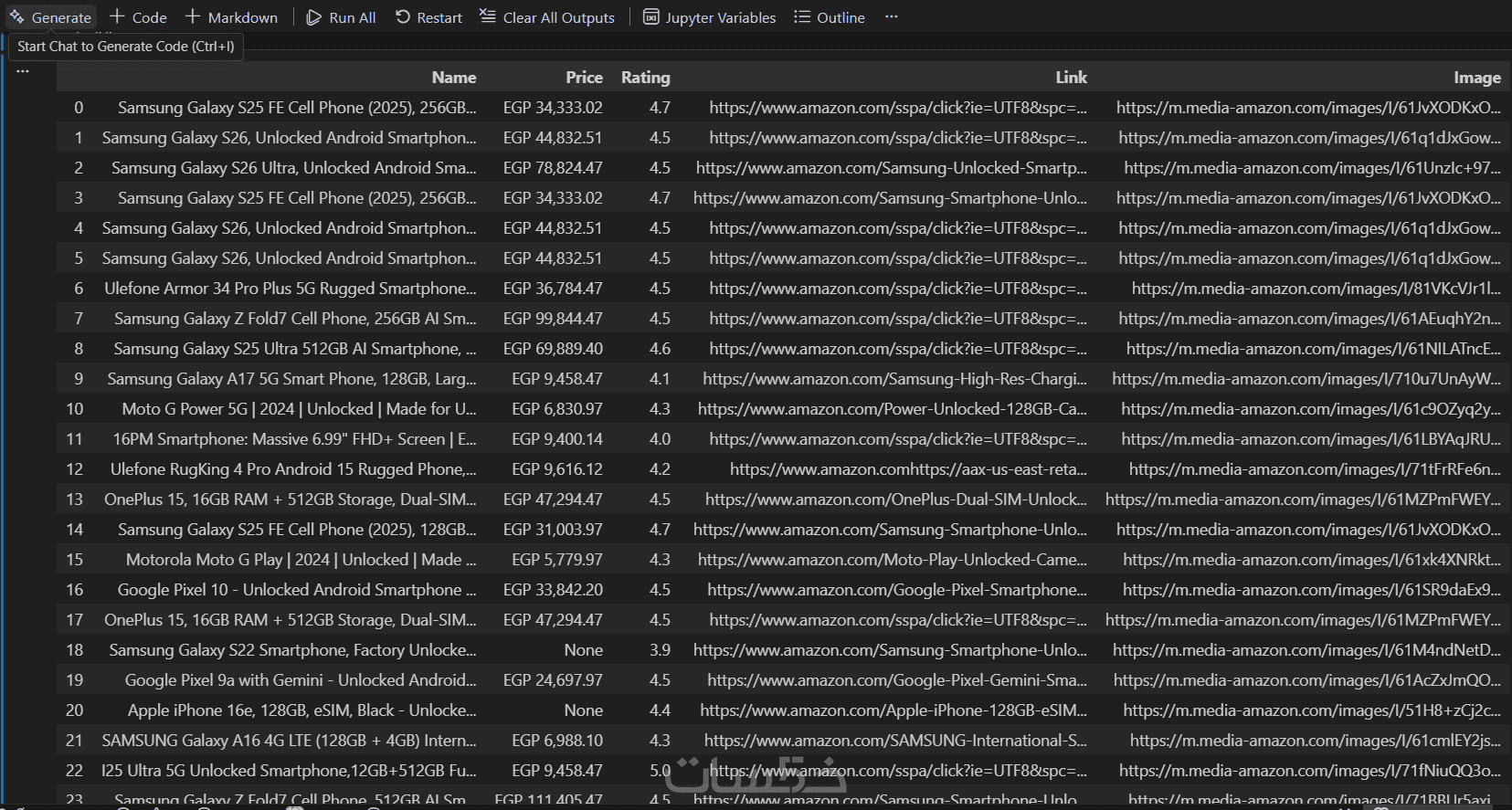The width and height of the screenshot is (1512, 810).
Task: Add a new Code cell
Action: tap(138, 17)
